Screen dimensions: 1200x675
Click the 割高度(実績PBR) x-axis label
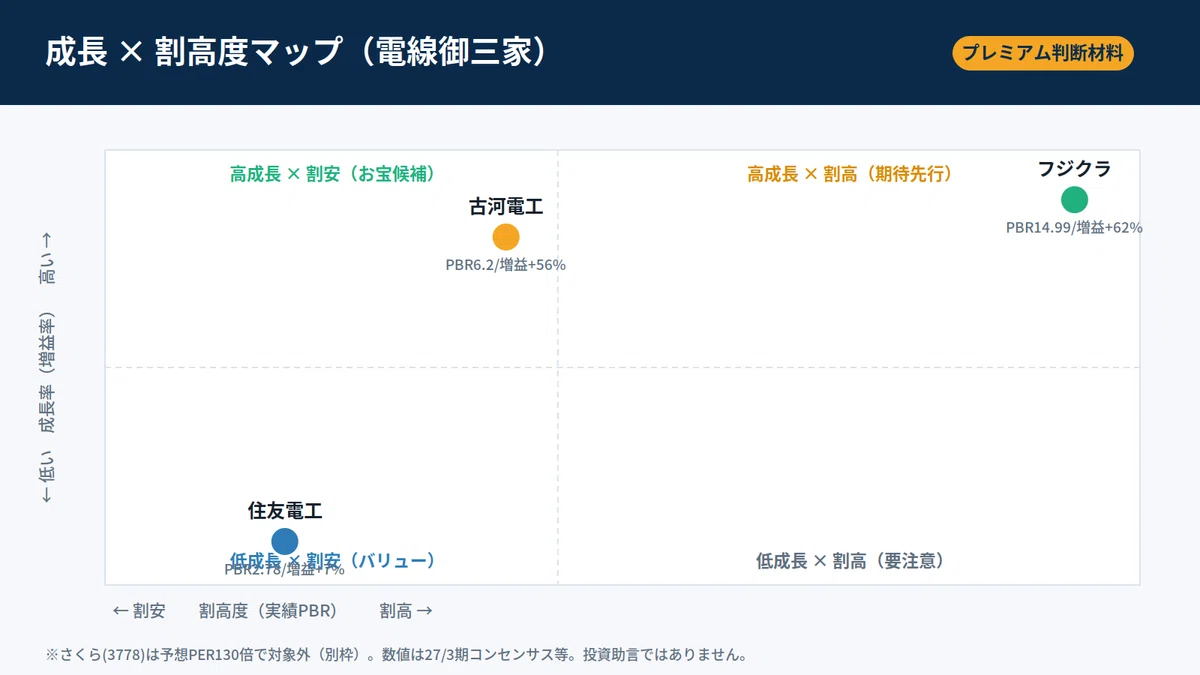point(268,611)
